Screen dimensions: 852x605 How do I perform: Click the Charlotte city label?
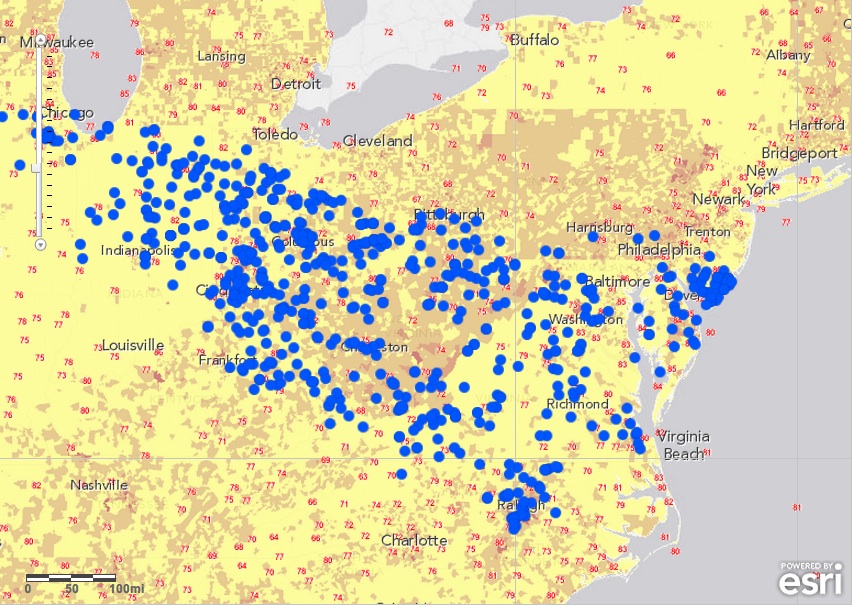414,540
